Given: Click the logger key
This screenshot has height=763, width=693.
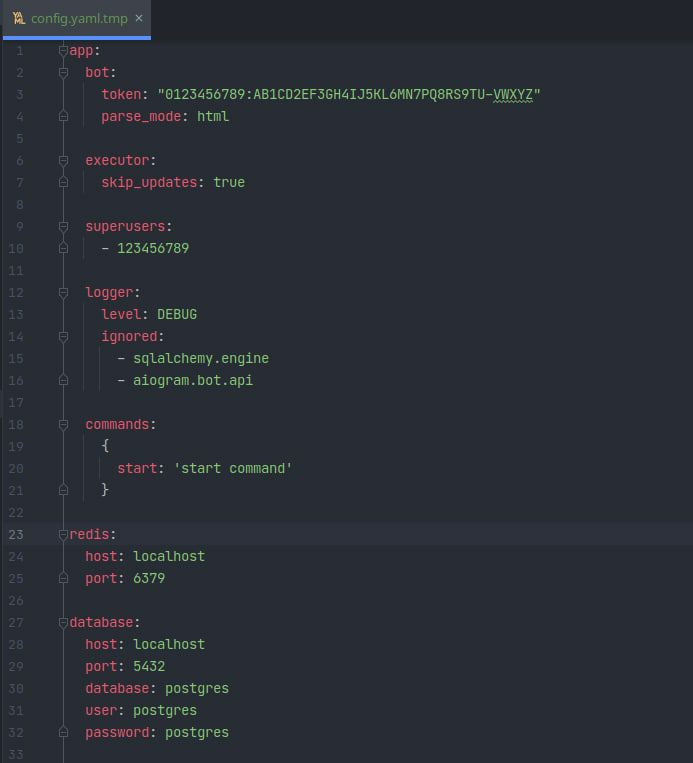Looking at the screenshot, I should pos(109,293).
